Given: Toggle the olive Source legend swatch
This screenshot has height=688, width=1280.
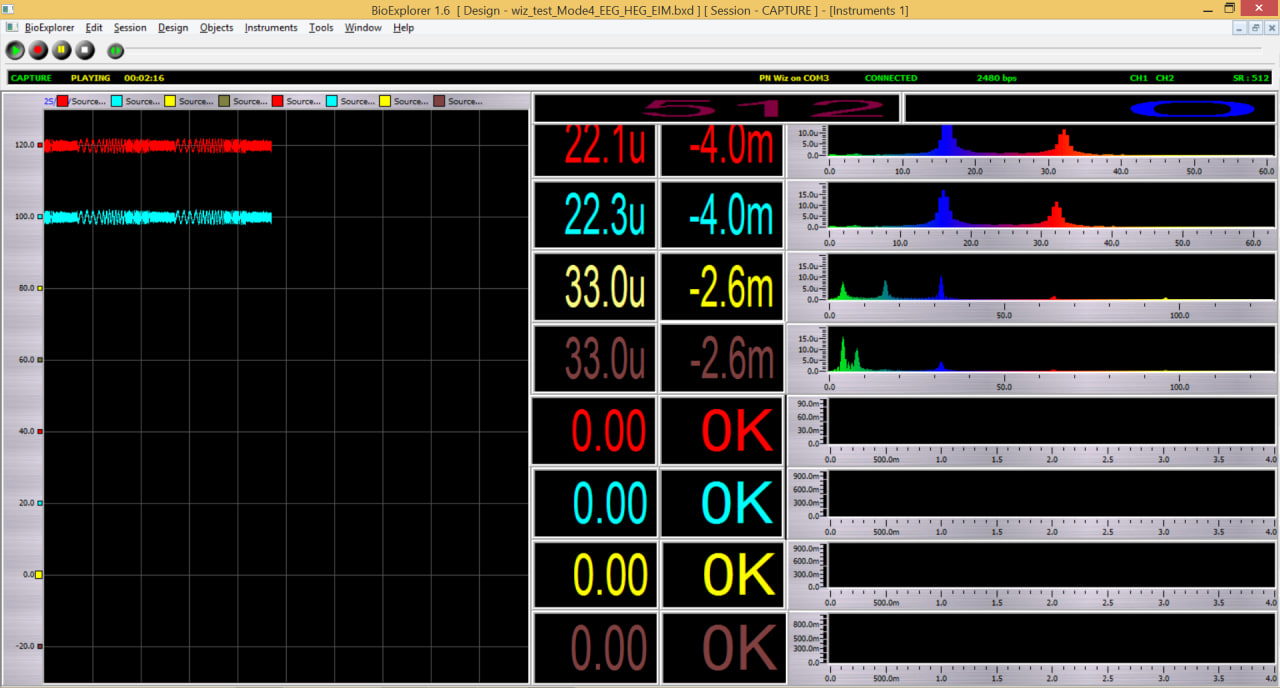Looking at the screenshot, I should point(225,102).
